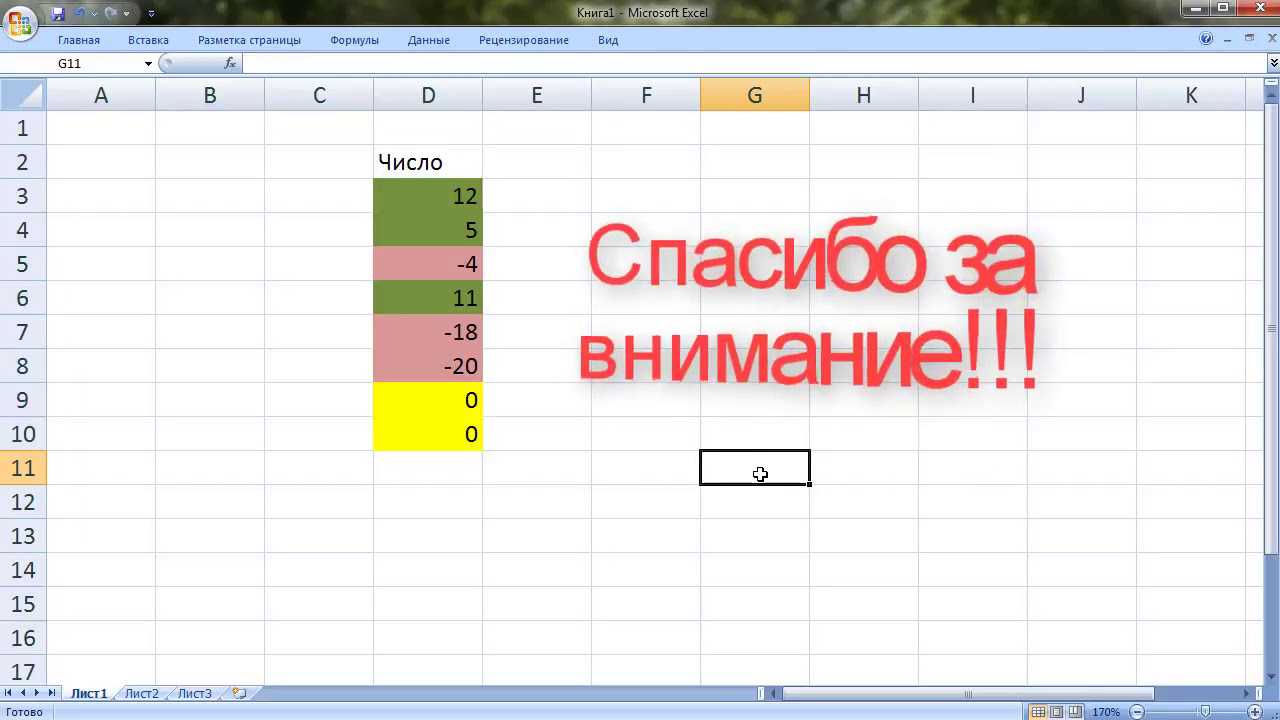Open the Customize Quick Access Toolbar dropdown

pyautogui.click(x=151, y=14)
